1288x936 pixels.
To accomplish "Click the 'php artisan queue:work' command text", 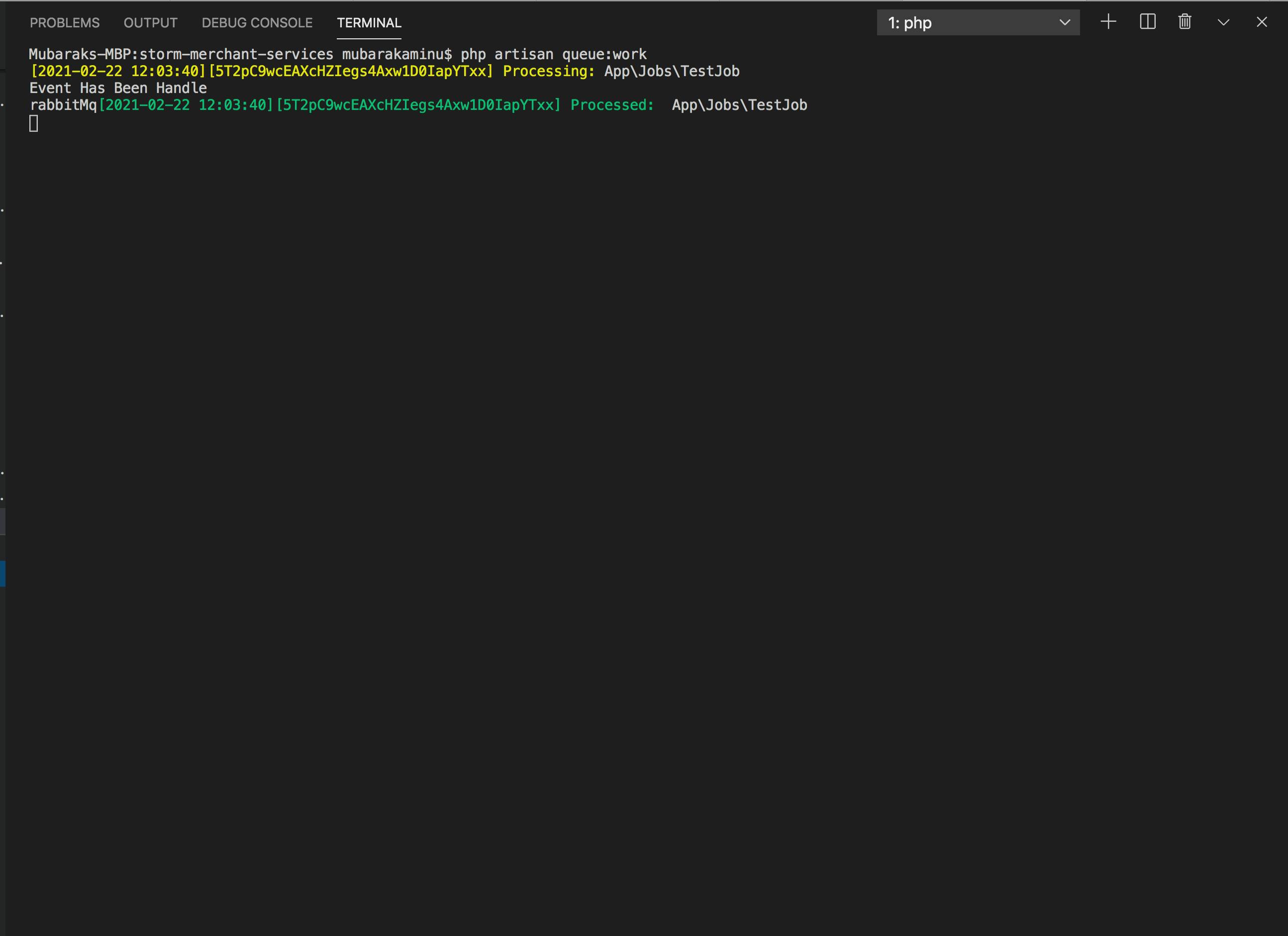I will coord(553,55).
